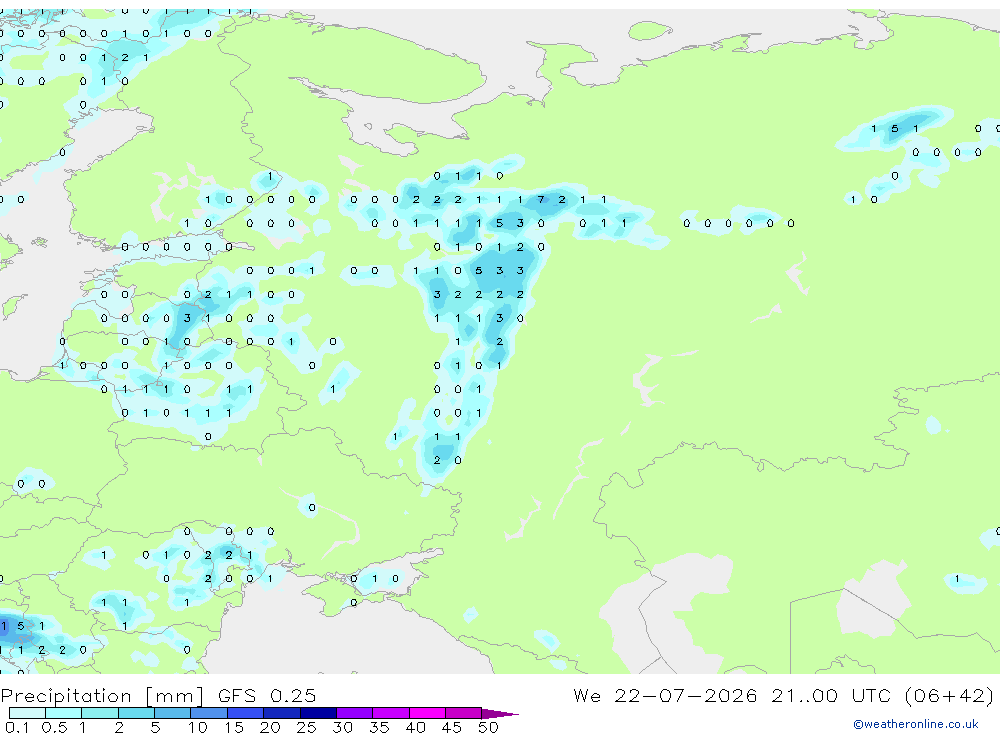The height and width of the screenshot is (733, 1000).
Task: Click the '7' precipitation value on the map
Action: pos(541,200)
